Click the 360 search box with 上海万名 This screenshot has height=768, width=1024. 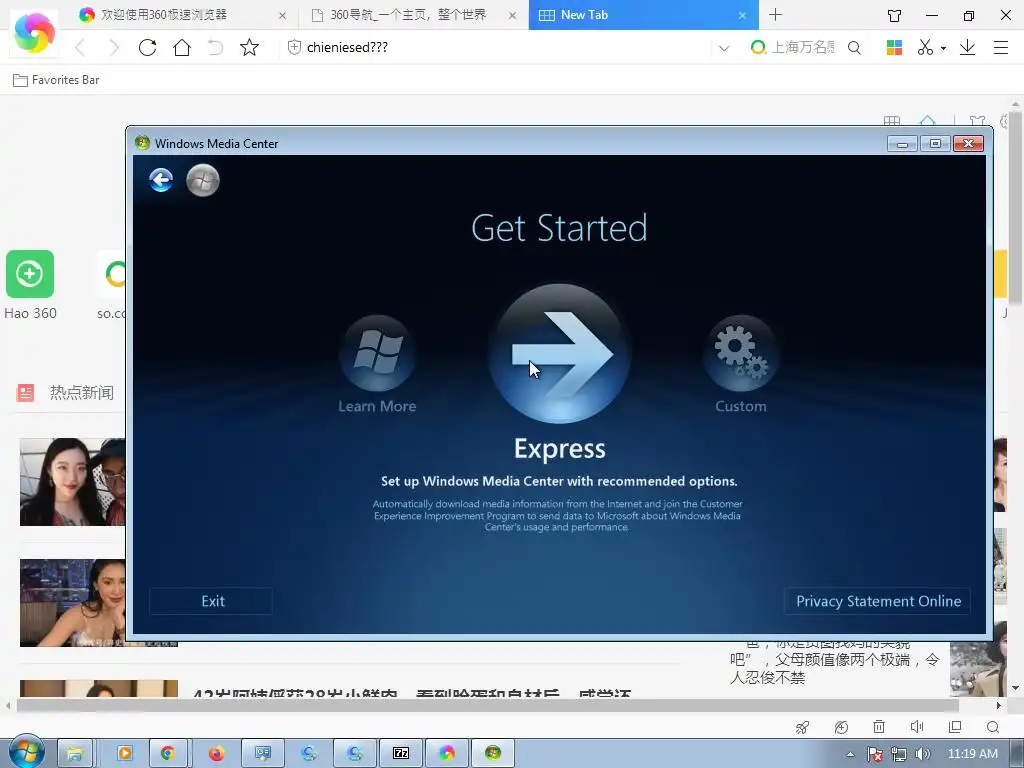click(803, 47)
